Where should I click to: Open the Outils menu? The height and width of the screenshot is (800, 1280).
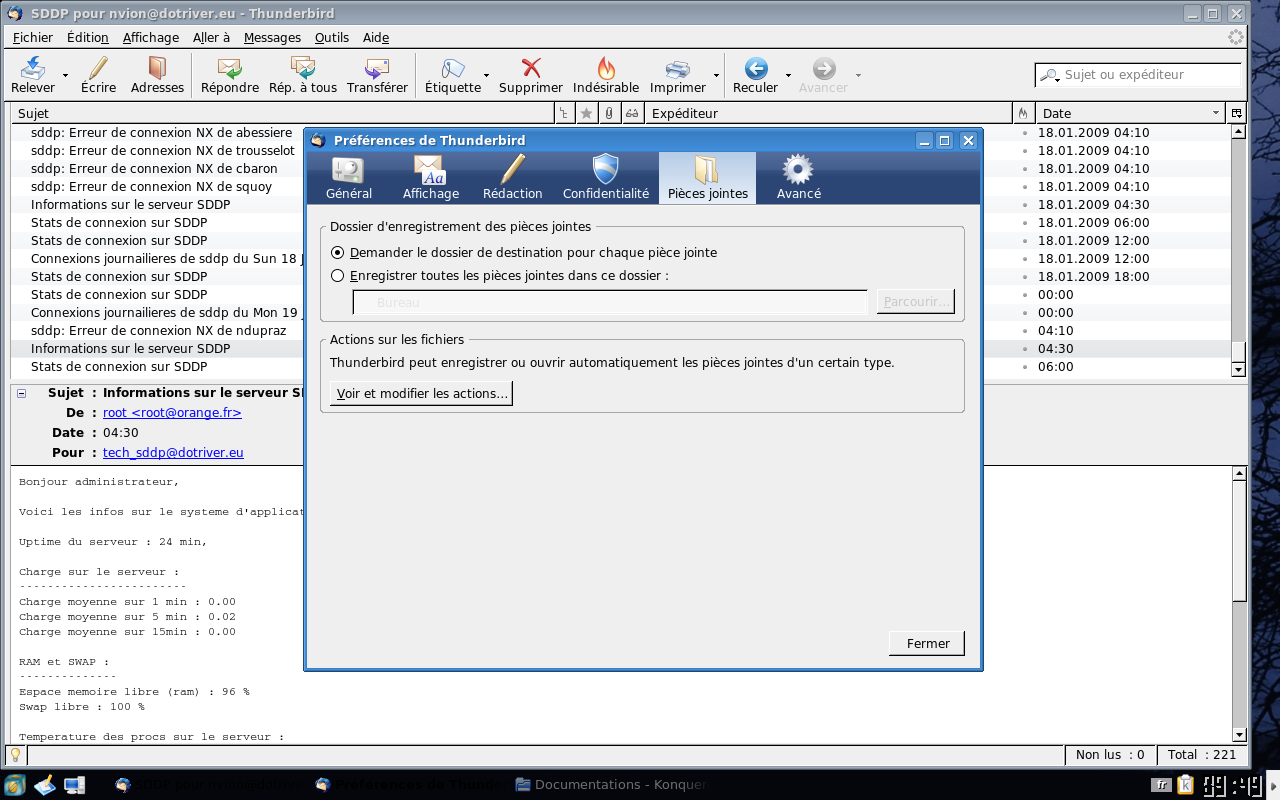pyautogui.click(x=331, y=38)
